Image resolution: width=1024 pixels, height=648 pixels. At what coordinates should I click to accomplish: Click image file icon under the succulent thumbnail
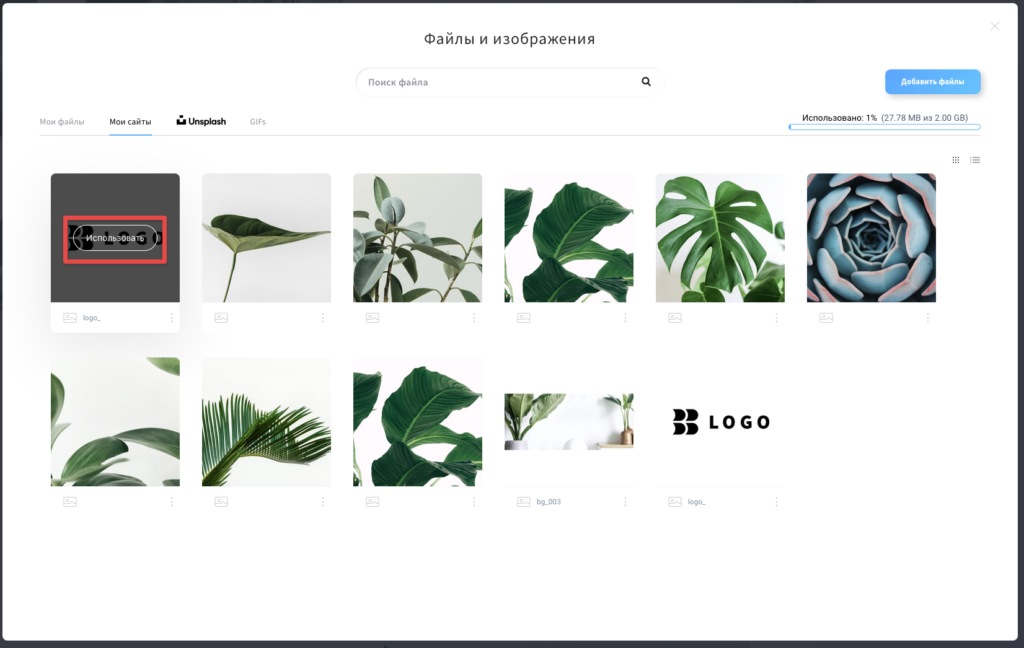[826, 317]
